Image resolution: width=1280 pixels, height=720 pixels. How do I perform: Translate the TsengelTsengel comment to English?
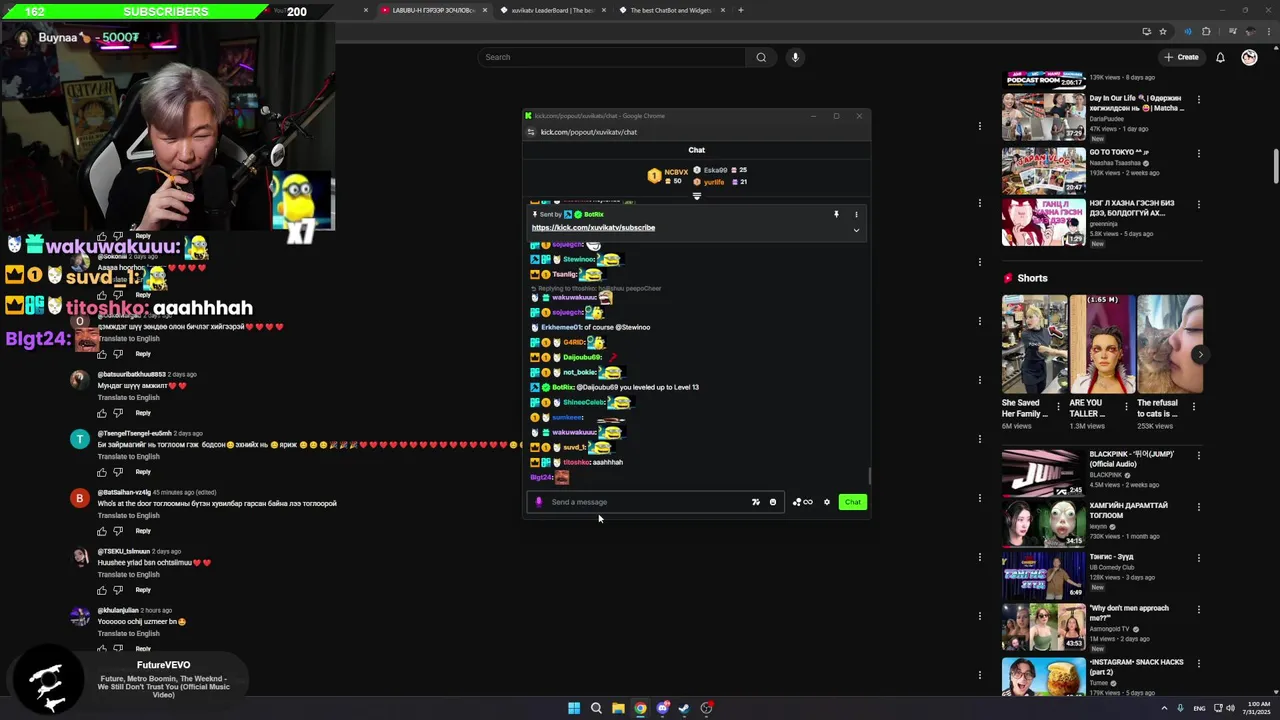pyautogui.click(x=128, y=456)
